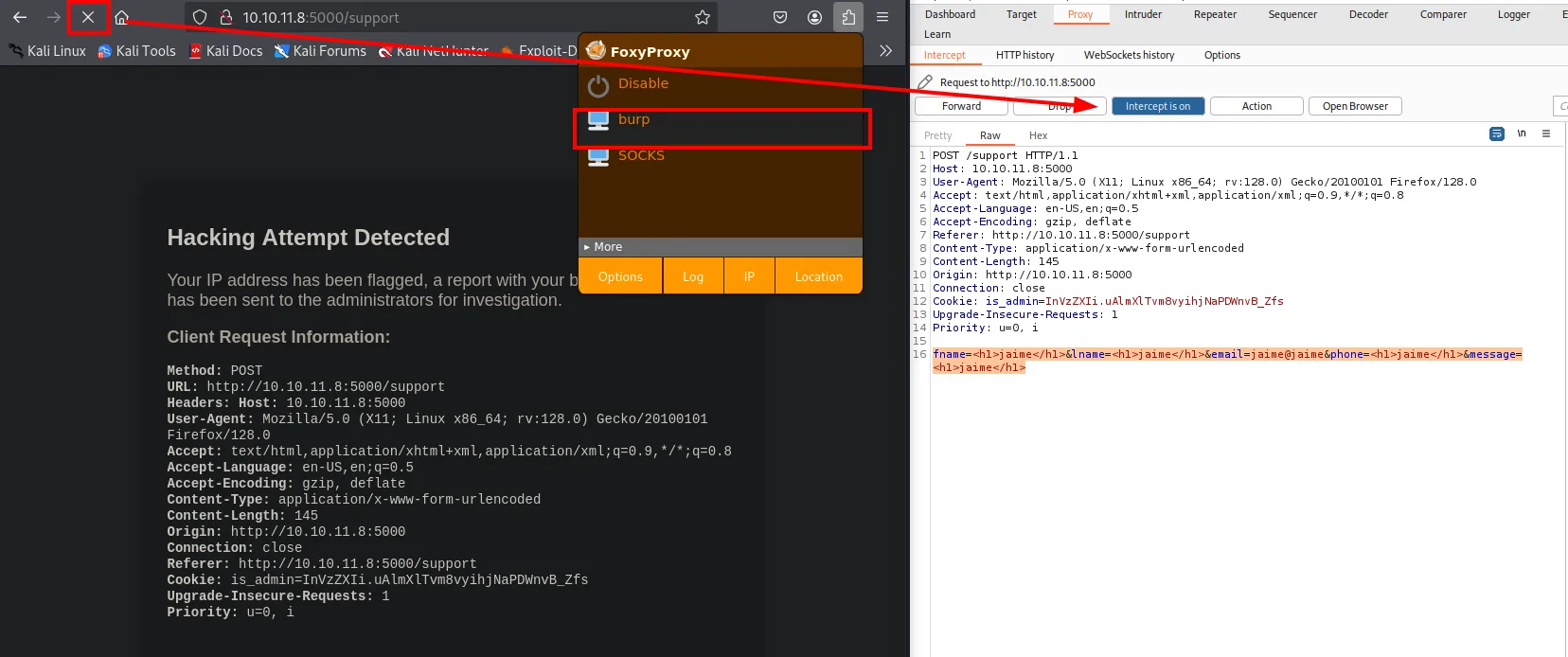Click the Open Browser button
The width and height of the screenshot is (1568, 657).
click(1355, 106)
